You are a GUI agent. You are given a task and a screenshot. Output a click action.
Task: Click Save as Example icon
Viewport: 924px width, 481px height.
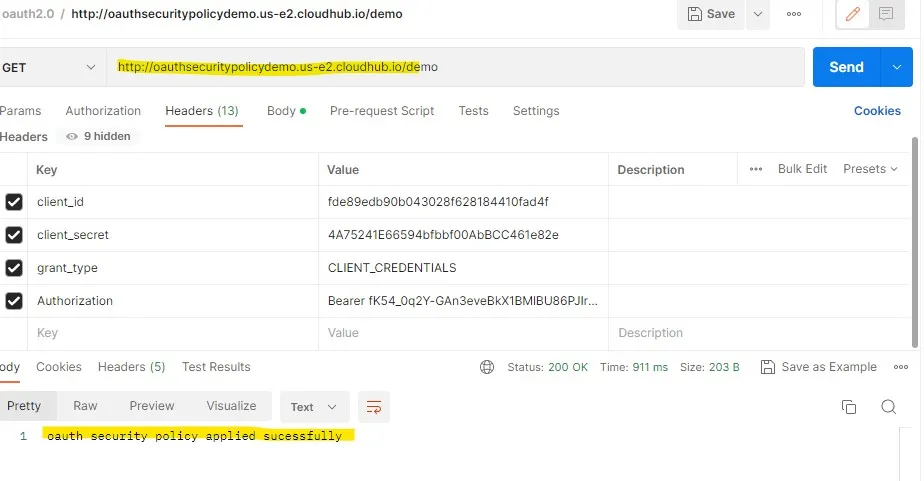(767, 367)
